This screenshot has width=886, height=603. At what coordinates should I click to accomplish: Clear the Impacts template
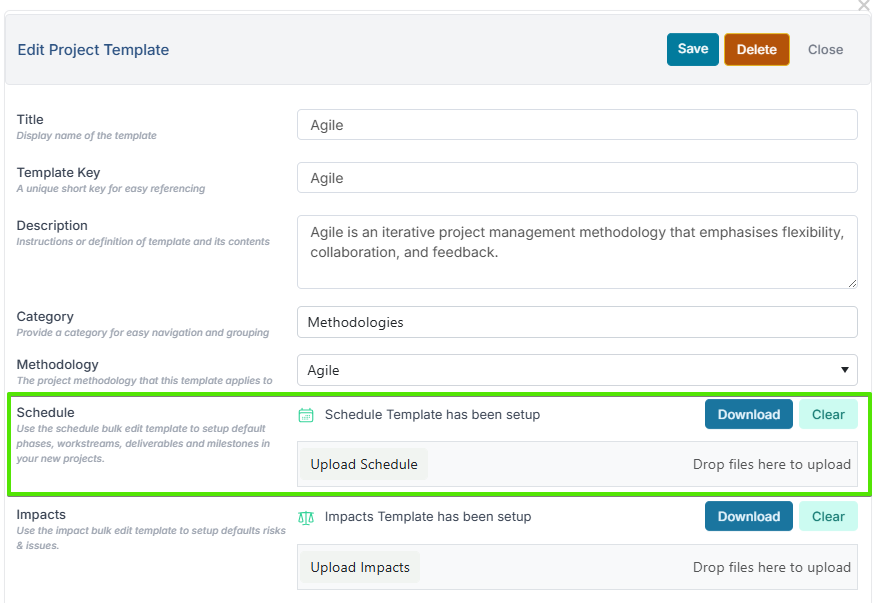pyautogui.click(x=827, y=517)
